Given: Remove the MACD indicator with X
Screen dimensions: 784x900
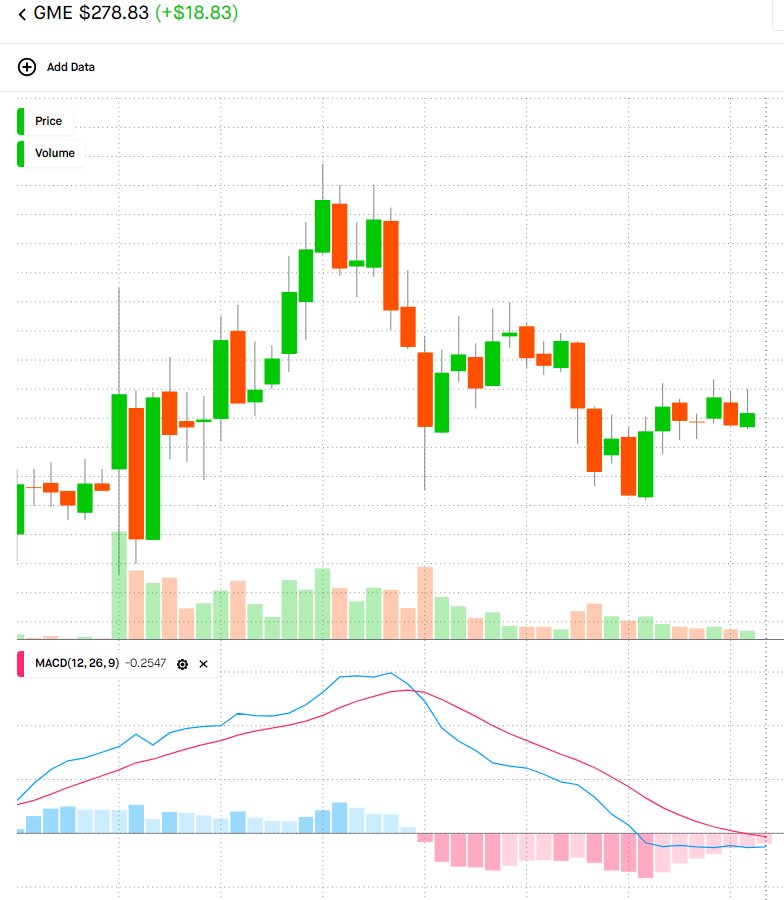Looking at the screenshot, I should coord(203,664).
